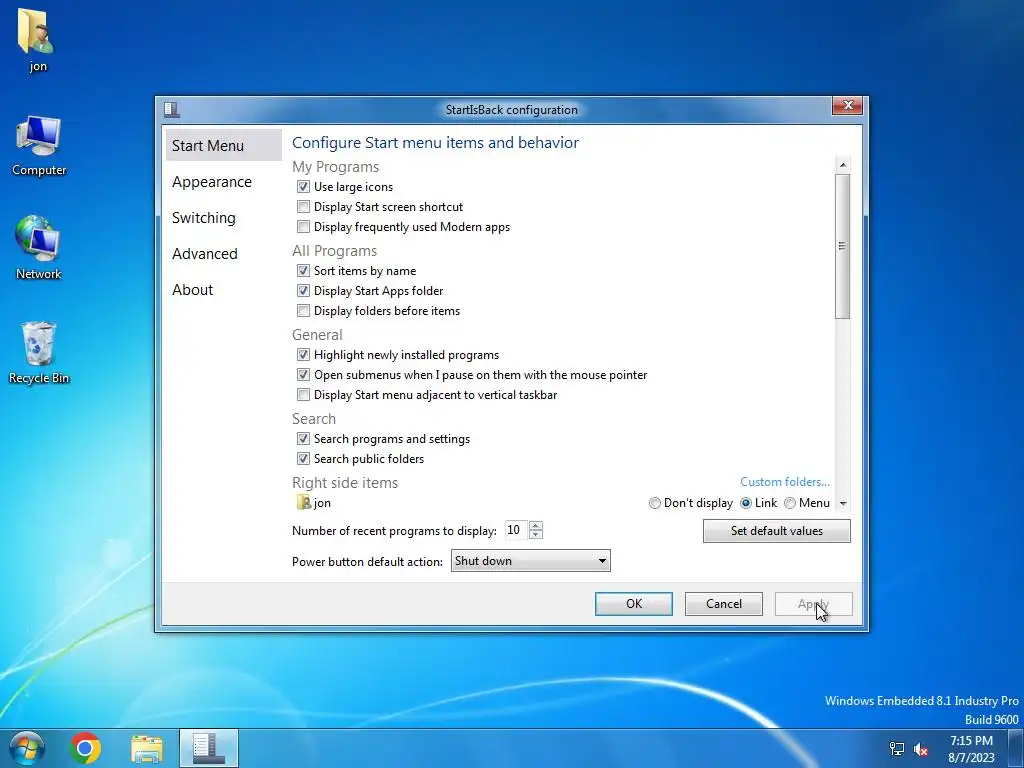The height and width of the screenshot is (768, 1024).
Task: Click the Show desktop strip at the end of the taskbar
Action: point(1016,748)
